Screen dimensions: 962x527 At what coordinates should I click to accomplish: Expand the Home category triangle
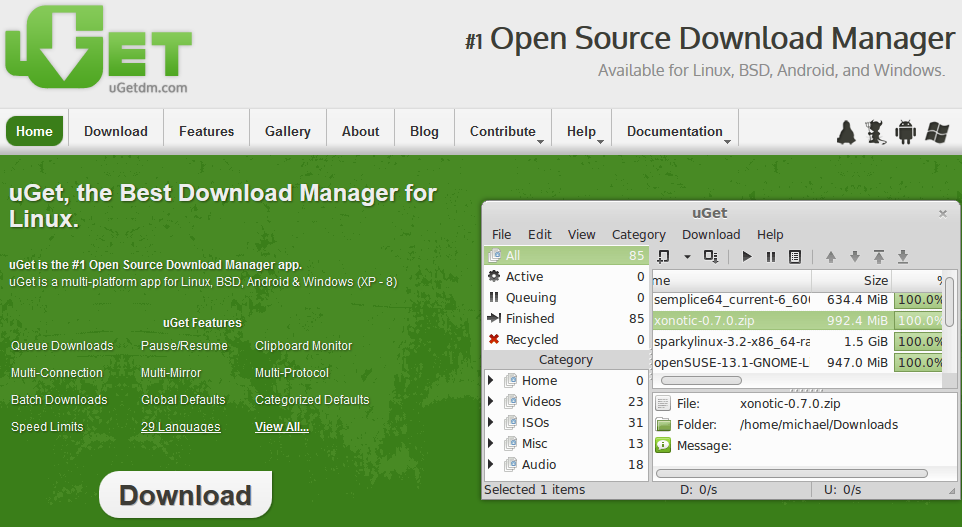pos(491,380)
